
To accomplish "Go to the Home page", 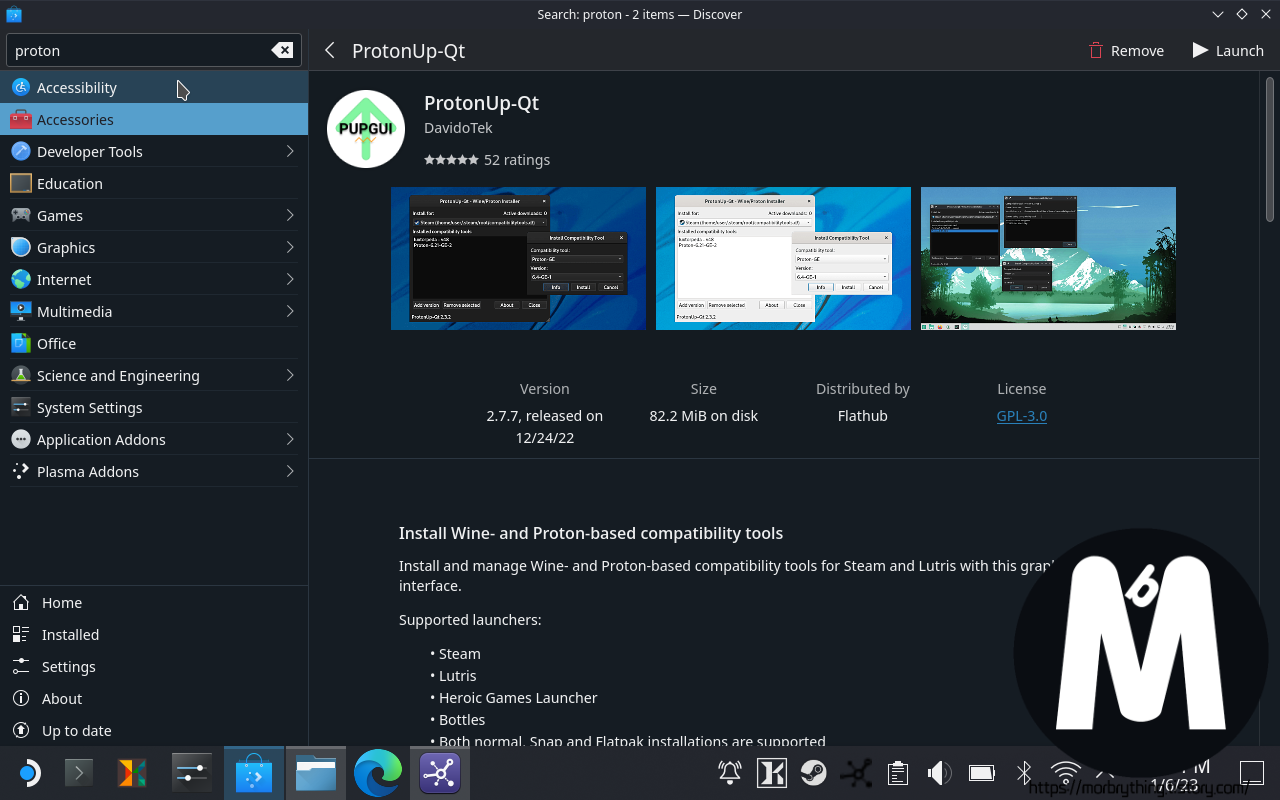I will pyautogui.click(x=154, y=603).
